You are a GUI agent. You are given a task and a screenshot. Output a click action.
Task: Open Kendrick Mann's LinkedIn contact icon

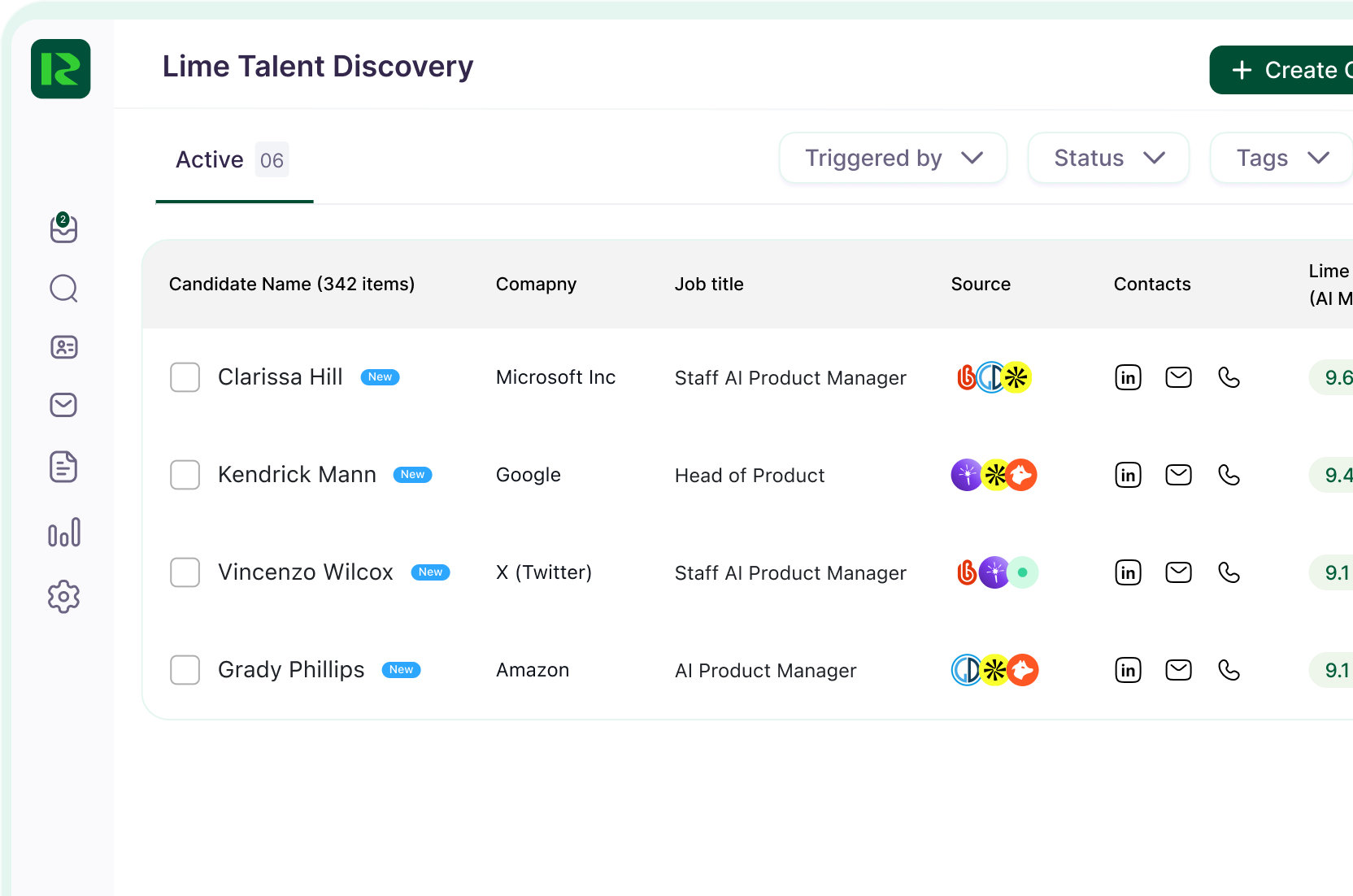point(1129,475)
